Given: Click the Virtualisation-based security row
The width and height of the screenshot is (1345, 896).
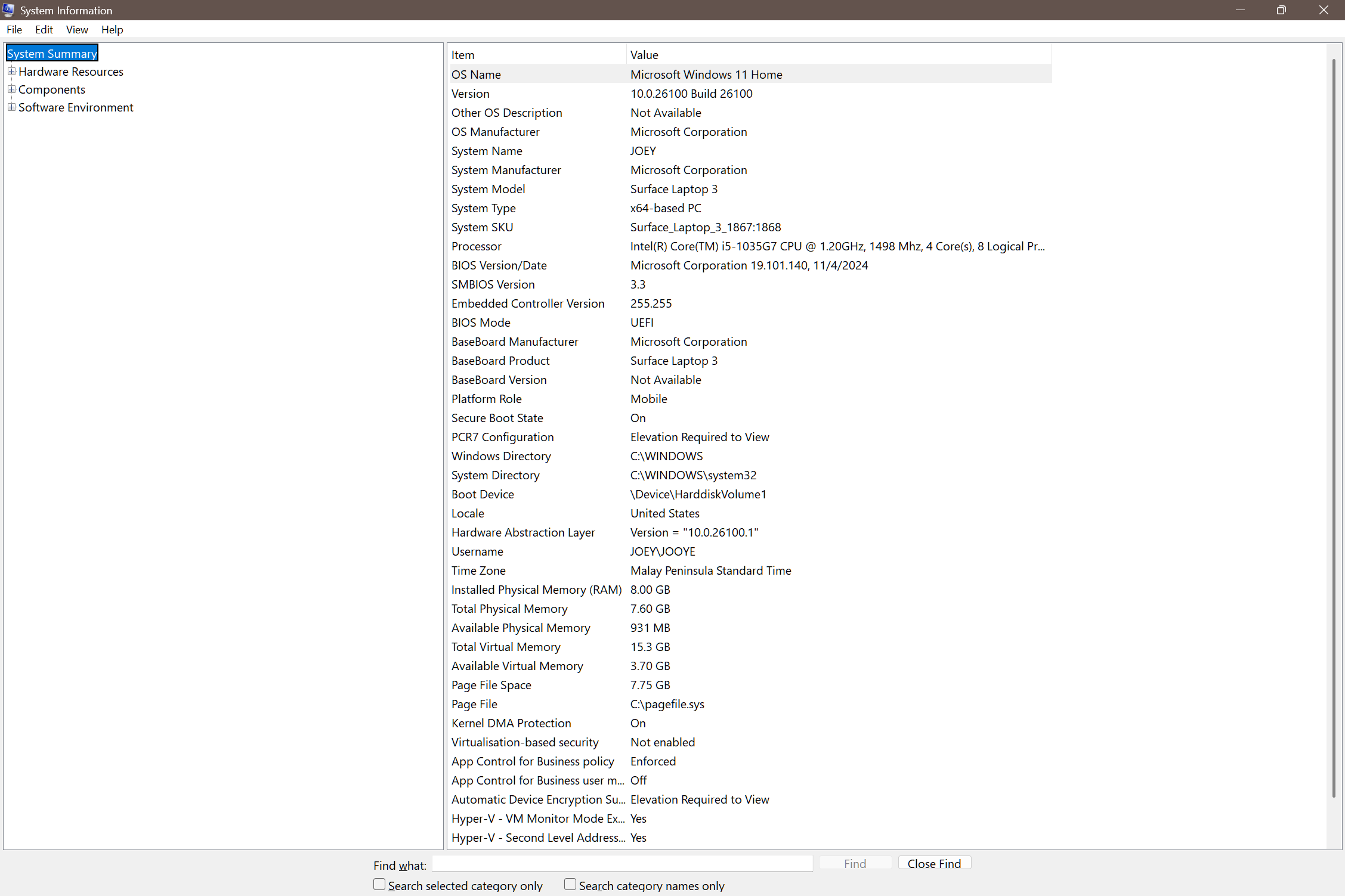Looking at the screenshot, I should coord(750,742).
